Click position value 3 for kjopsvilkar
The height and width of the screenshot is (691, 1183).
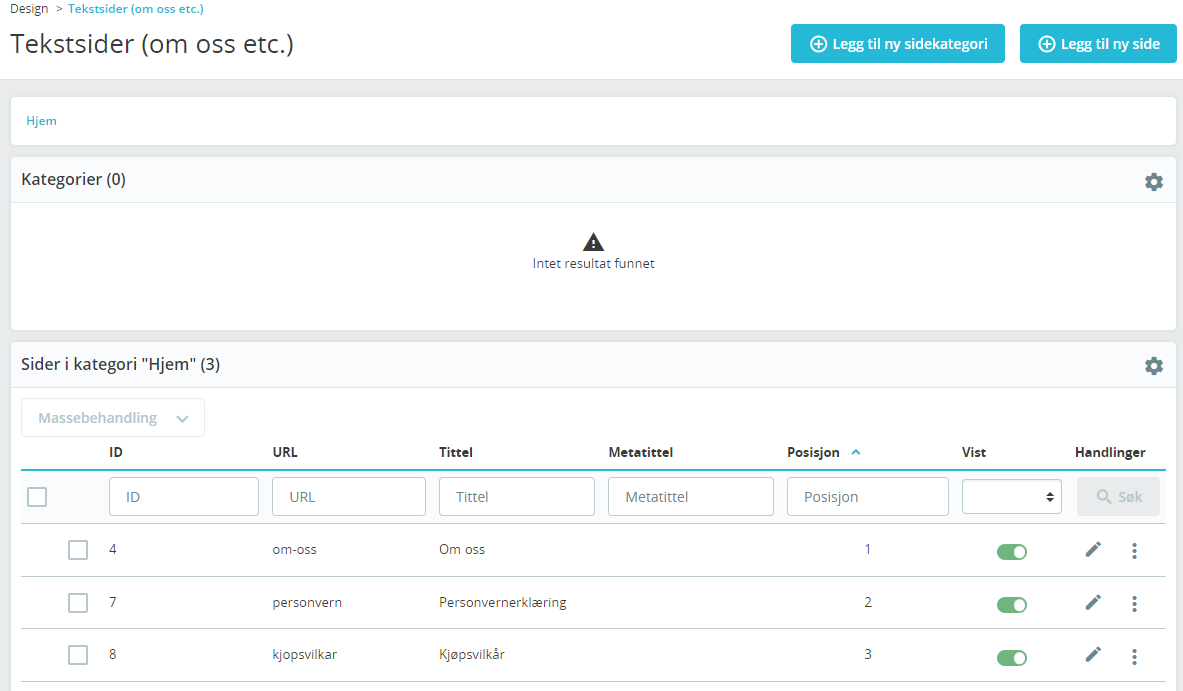(x=868, y=654)
